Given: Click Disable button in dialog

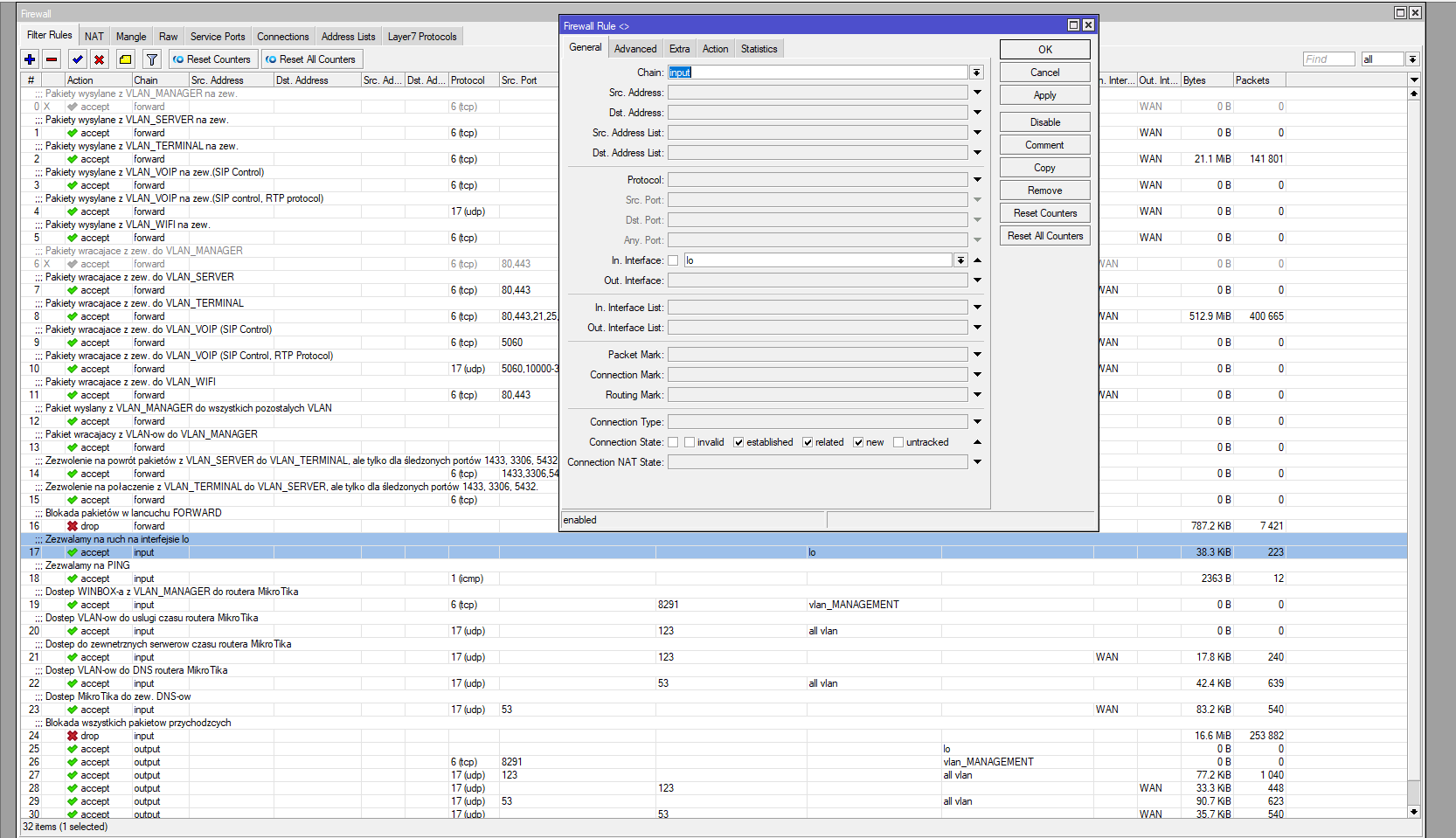Looking at the screenshot, I should pyautogui.click(x=1045, y=122).
